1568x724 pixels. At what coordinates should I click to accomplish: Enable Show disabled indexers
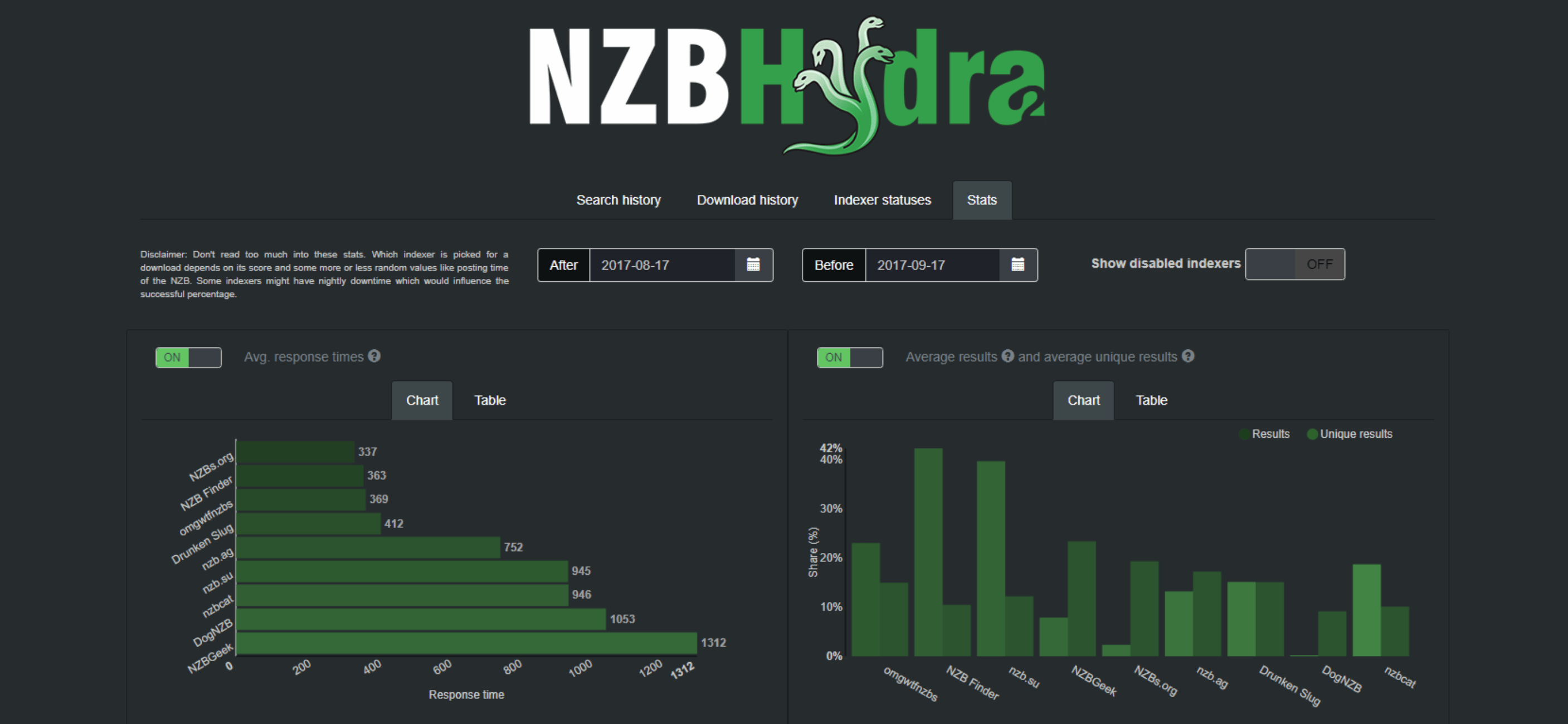click(1296, 263)
